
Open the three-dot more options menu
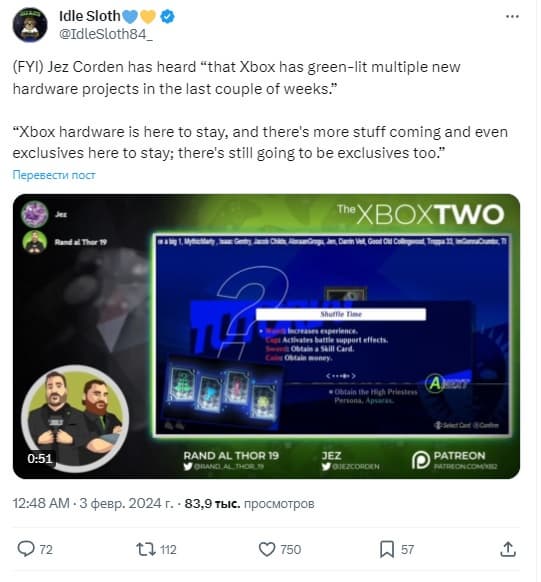(512, 16)
